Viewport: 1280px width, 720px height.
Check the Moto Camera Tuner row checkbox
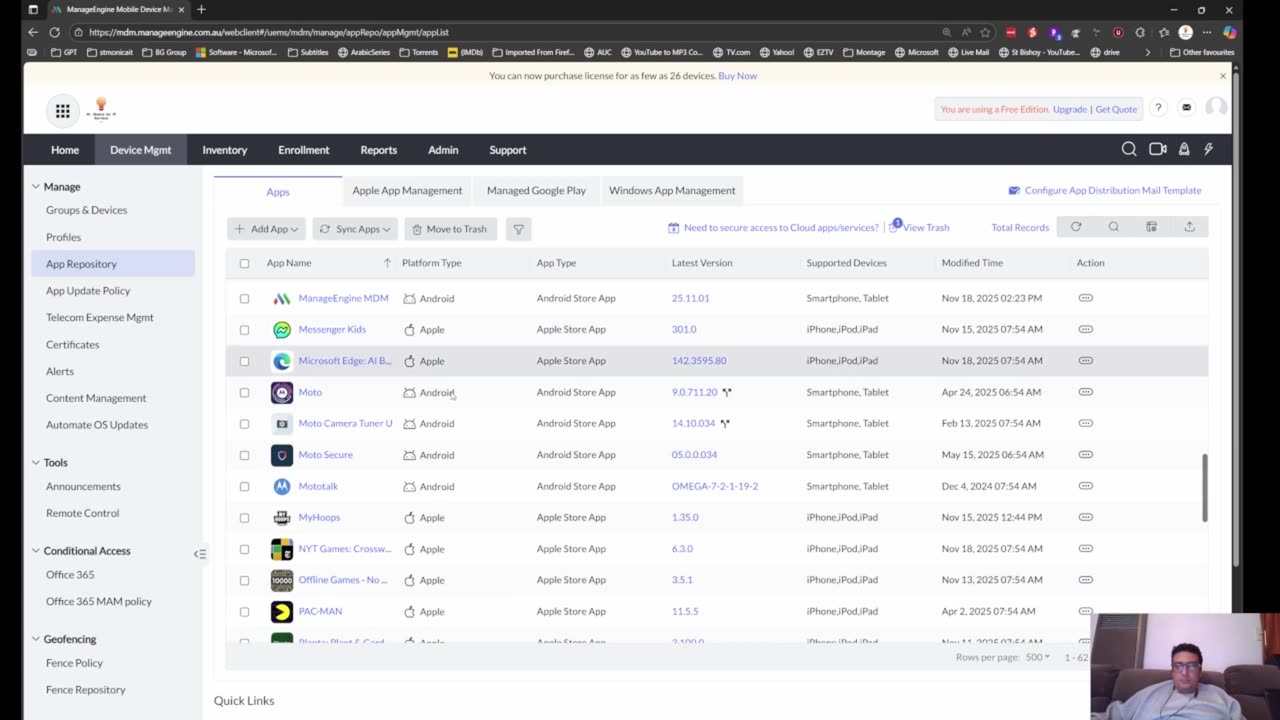tap(244, 424)
